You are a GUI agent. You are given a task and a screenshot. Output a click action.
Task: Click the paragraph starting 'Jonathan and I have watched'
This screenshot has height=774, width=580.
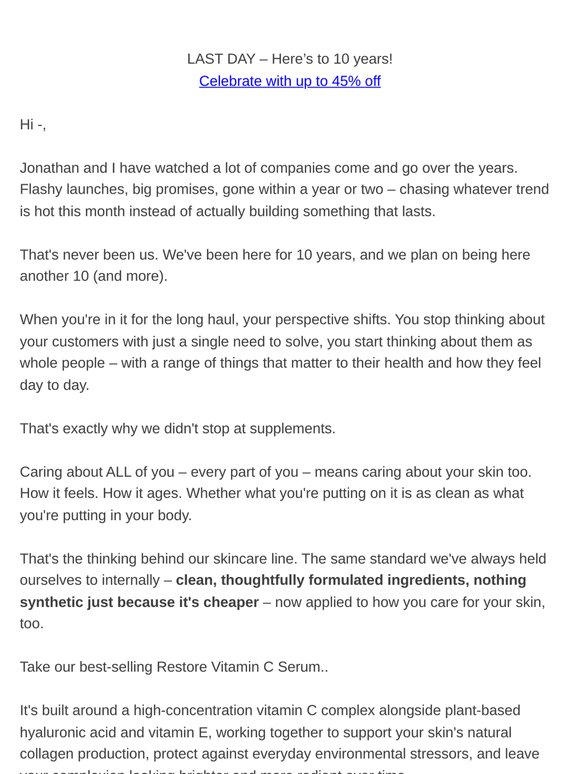click(284, 190)
